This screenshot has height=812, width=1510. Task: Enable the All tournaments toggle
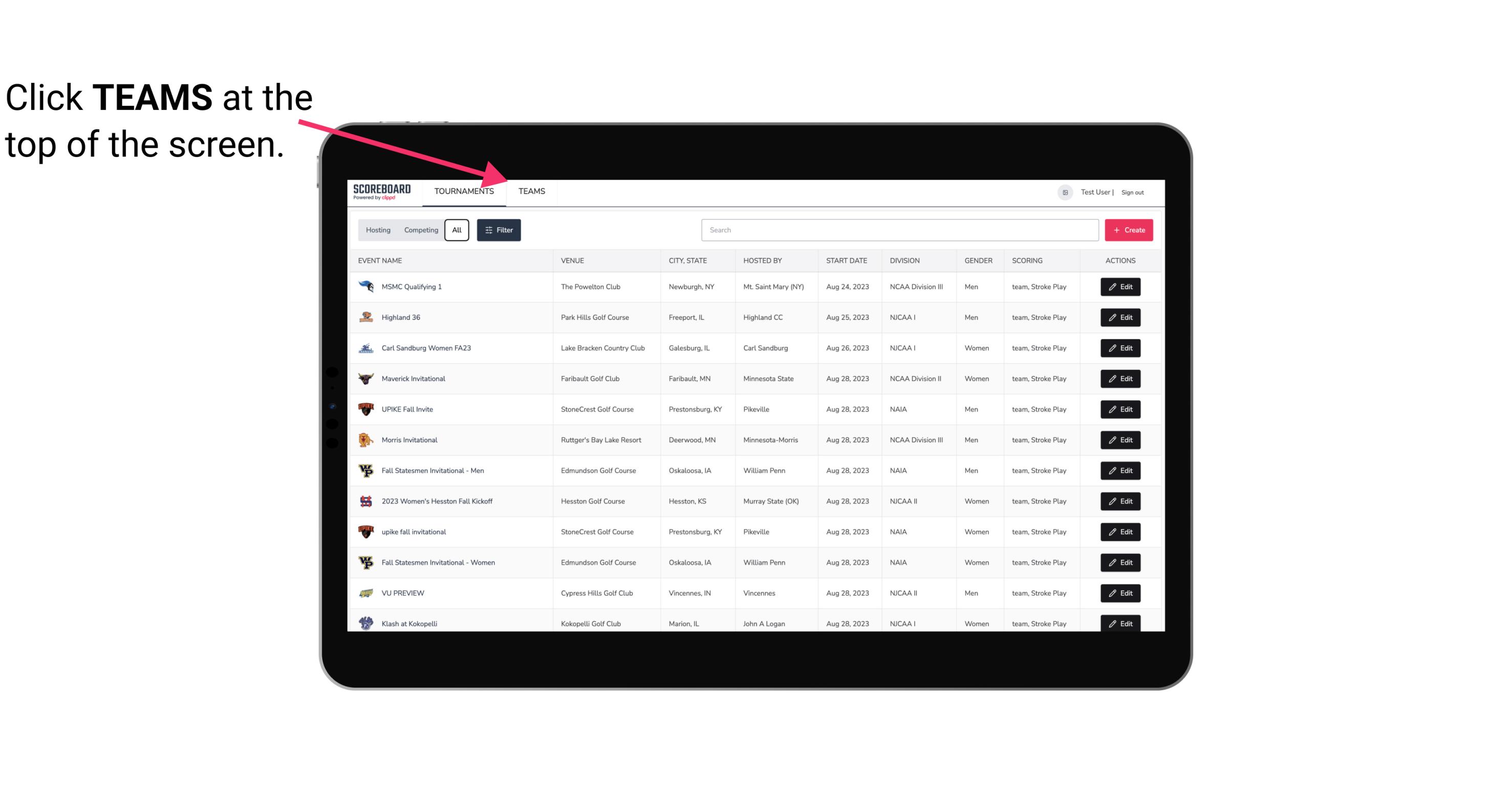(457, 230)
